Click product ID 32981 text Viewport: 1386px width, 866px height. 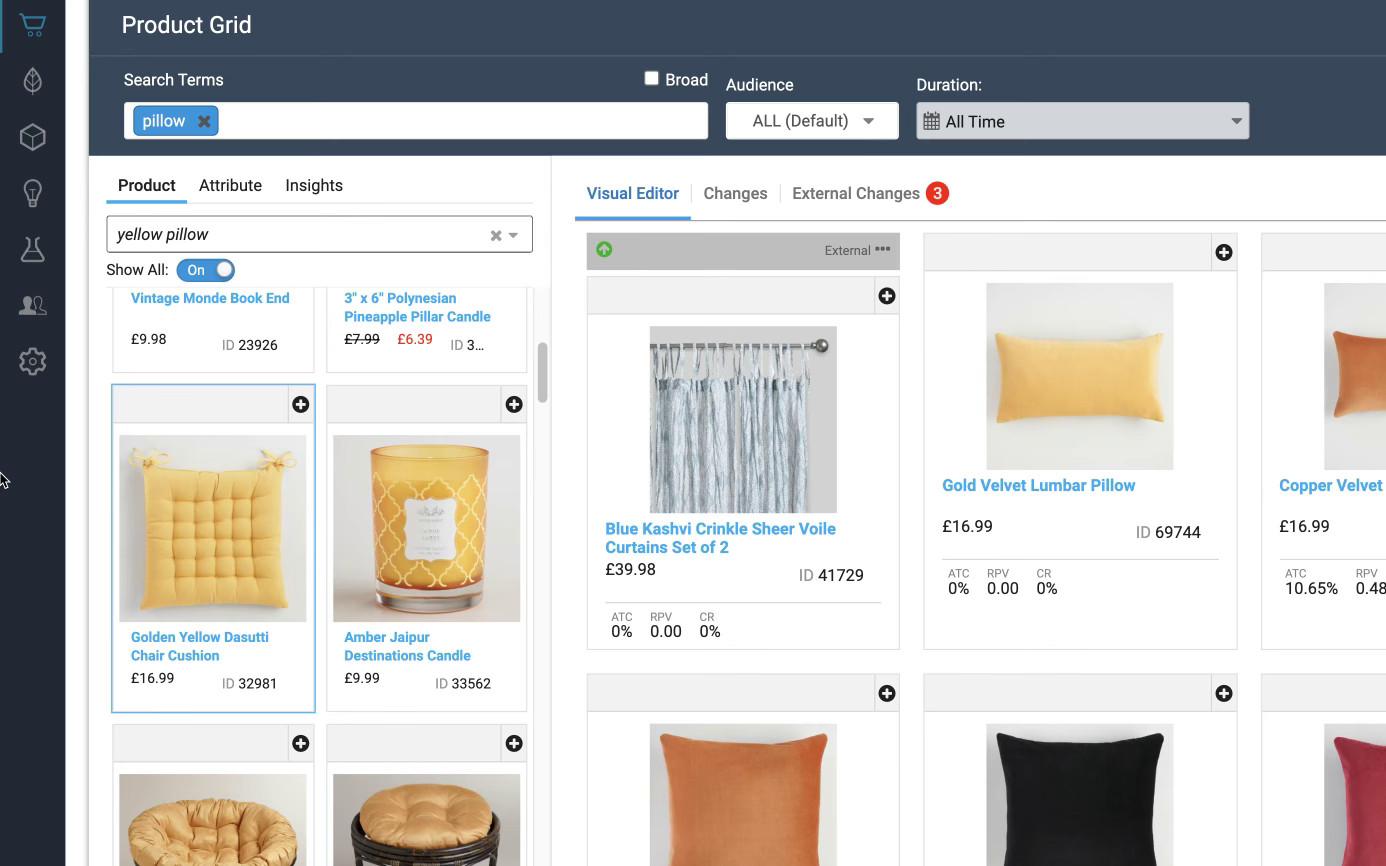(249, 684)
